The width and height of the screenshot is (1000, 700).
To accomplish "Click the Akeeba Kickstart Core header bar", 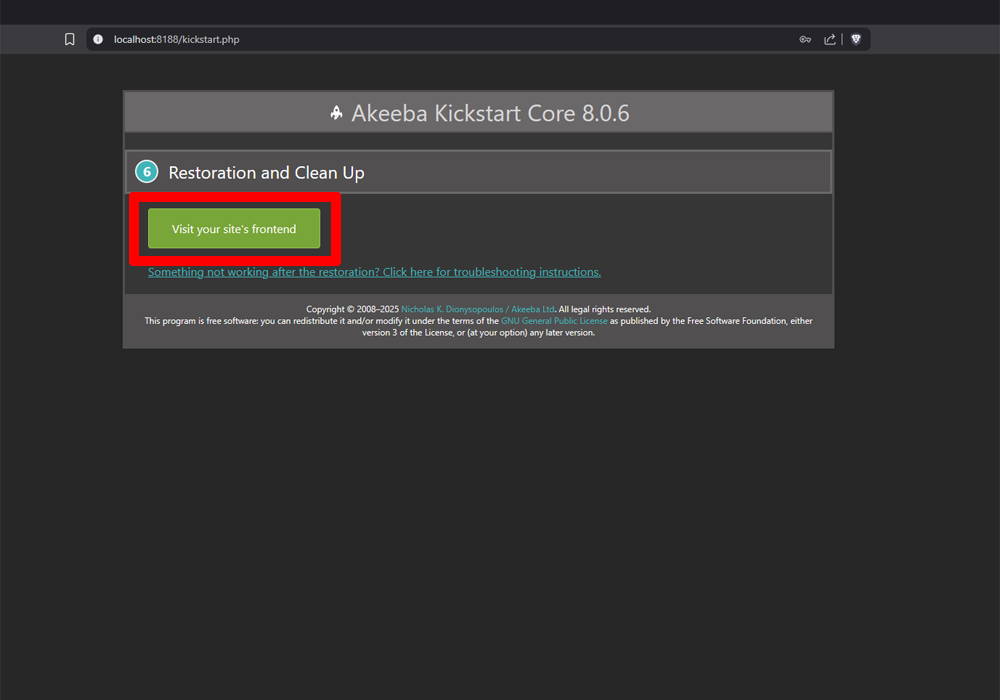I will (x=478, y=113).
